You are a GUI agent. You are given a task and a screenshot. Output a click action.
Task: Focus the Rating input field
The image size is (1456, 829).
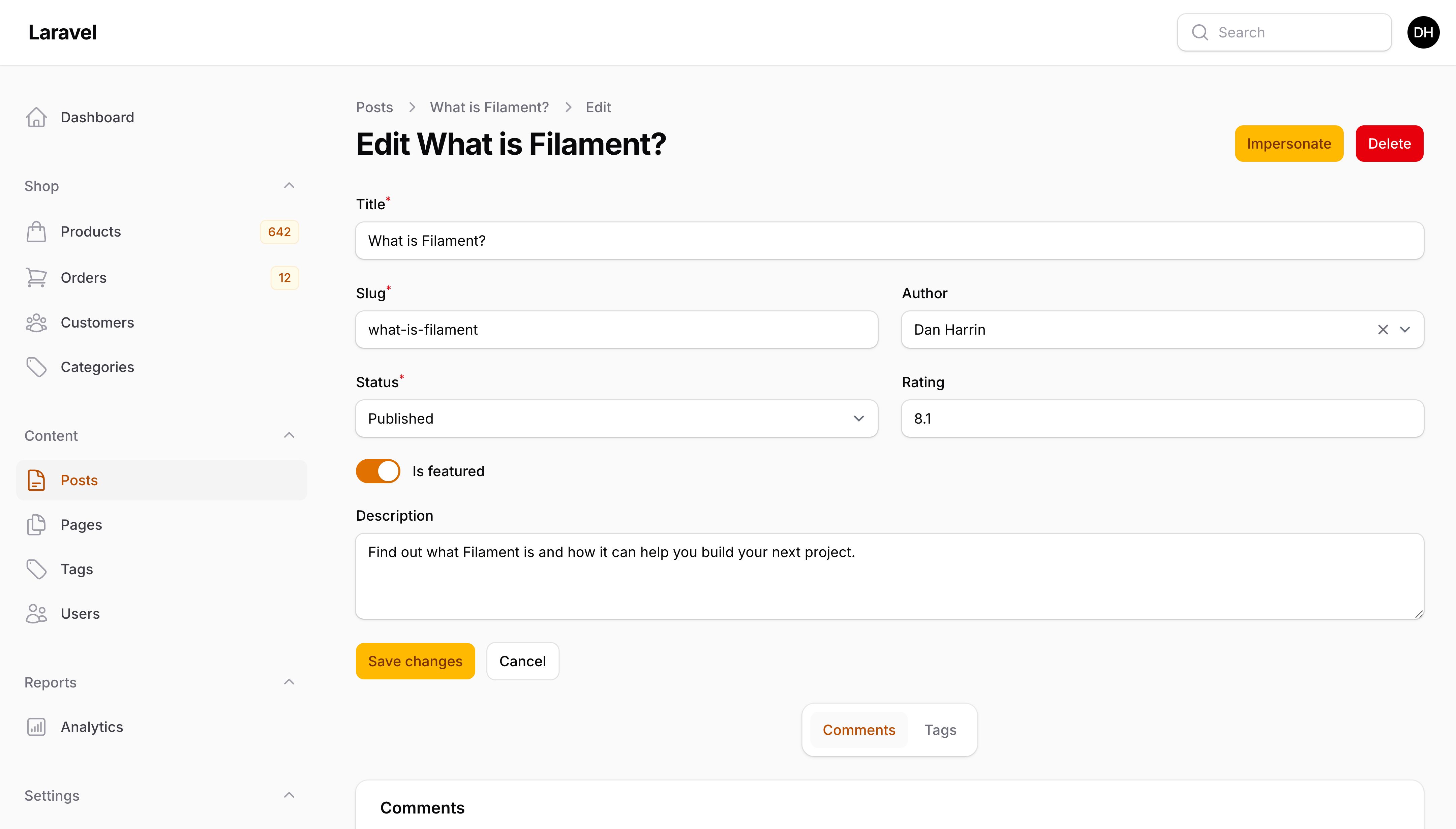pyautogui.click(x=1162, y=419)
